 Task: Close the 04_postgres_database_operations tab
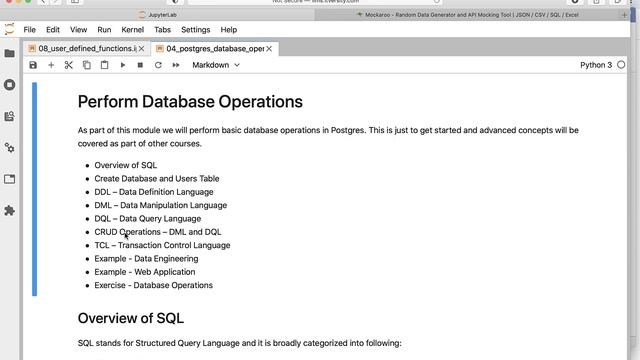(269, 49)
